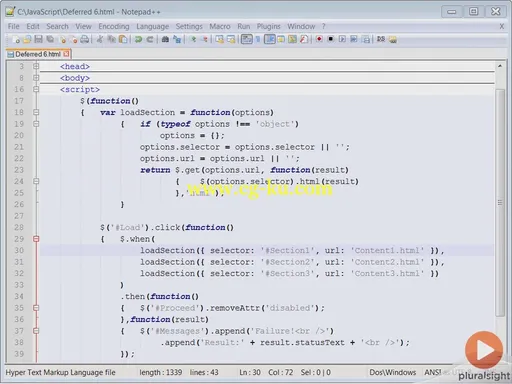Collapse the fold marker on line 24

point(36,181)
